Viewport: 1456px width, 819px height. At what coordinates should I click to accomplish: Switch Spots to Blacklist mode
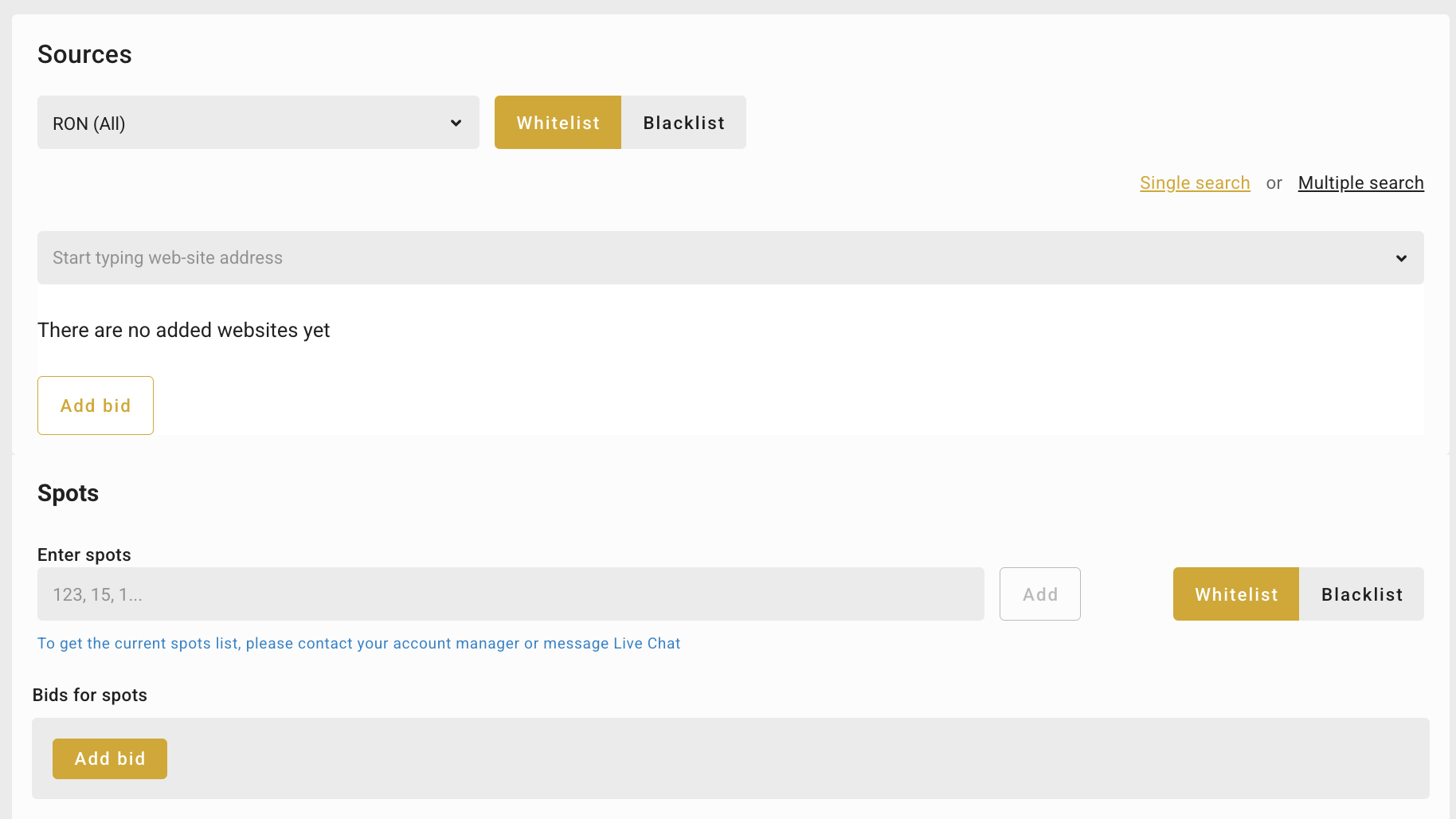(1361, 594)
